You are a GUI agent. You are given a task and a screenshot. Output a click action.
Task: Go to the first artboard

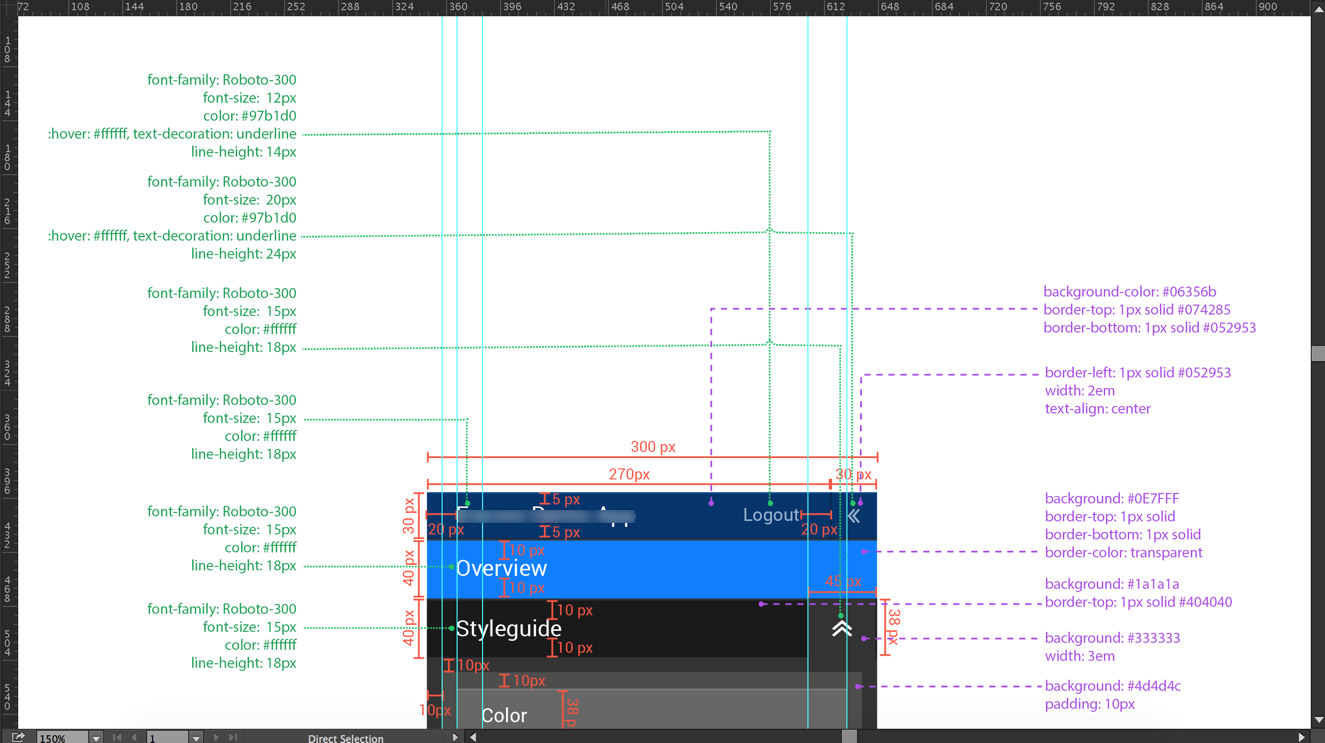pos(117,737)
